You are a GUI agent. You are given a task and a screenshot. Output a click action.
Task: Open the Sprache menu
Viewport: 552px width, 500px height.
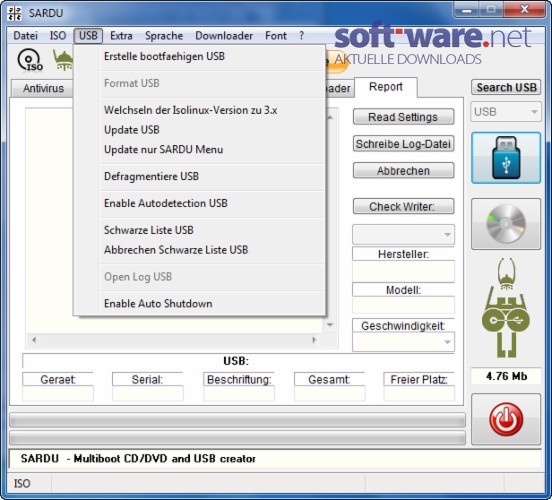coord(164,36)
